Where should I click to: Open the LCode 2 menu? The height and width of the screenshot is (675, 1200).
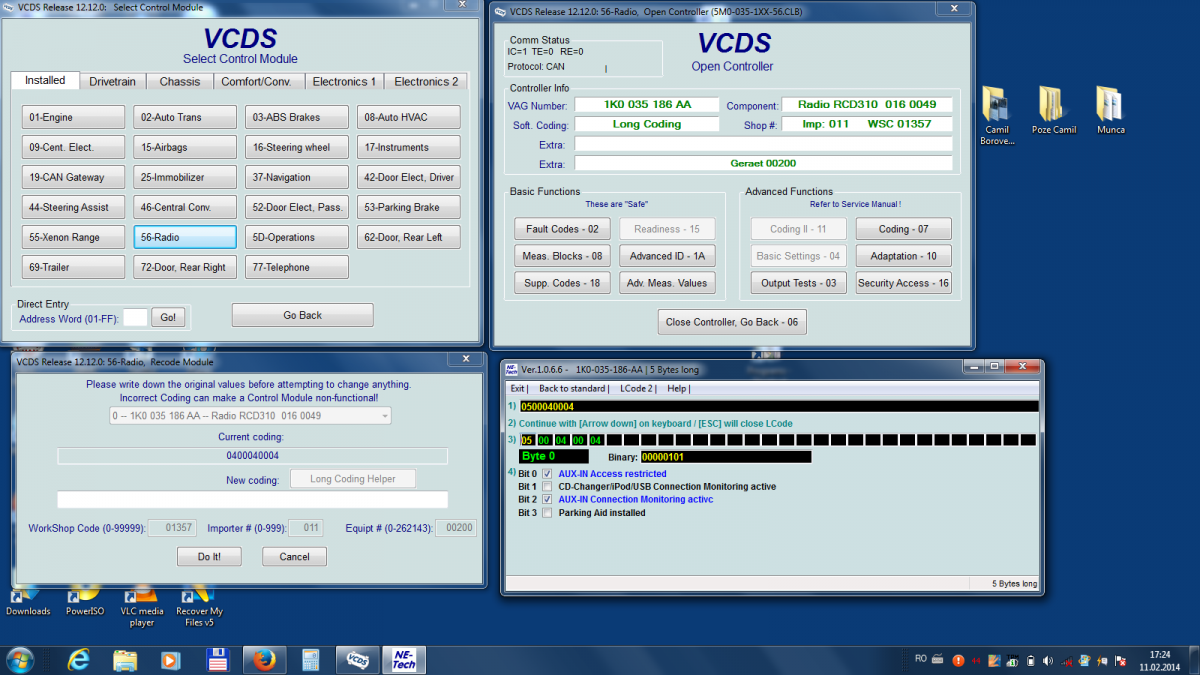(x=638, y=388)
